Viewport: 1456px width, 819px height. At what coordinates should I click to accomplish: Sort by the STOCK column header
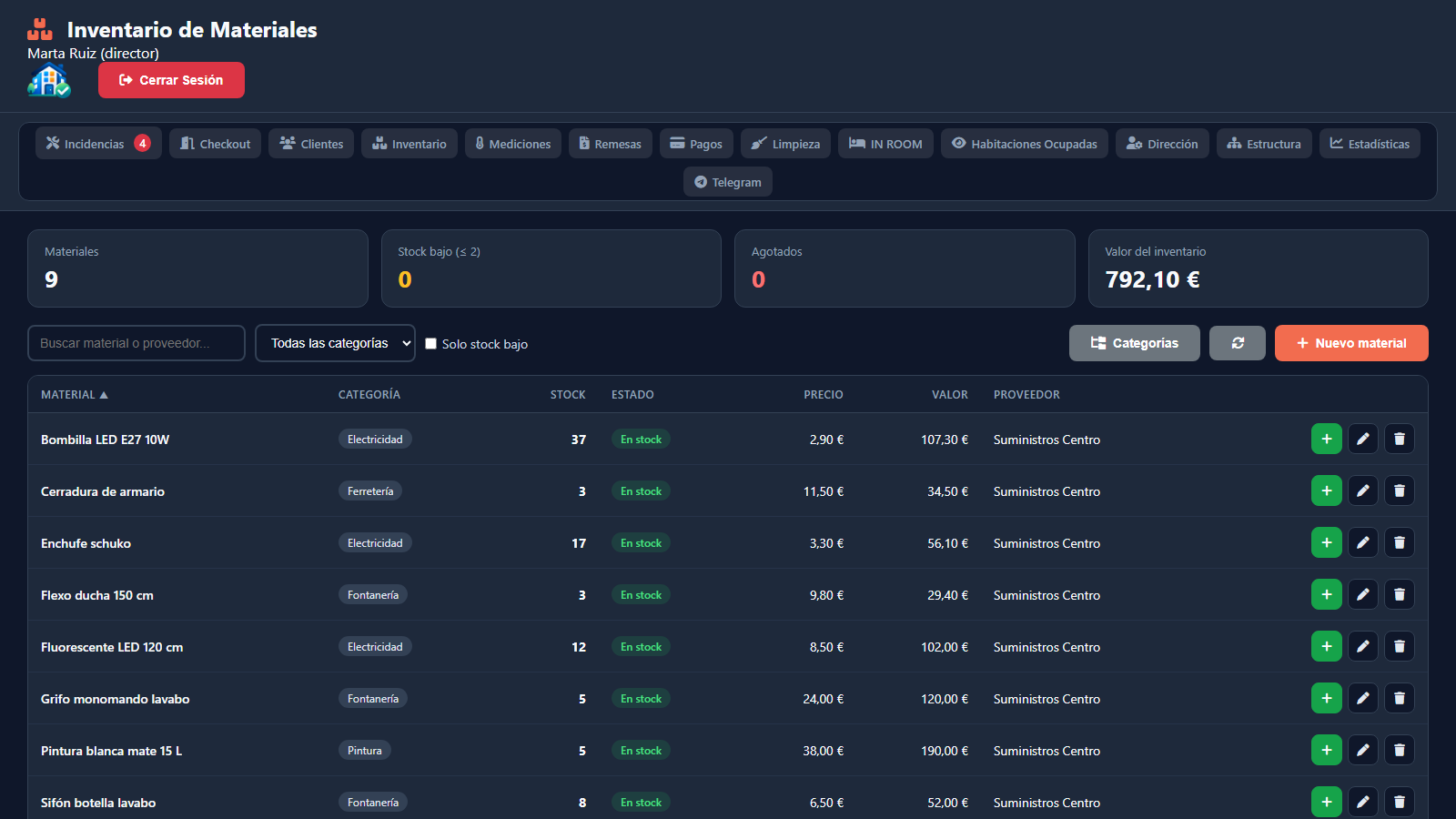click(568, 394)
